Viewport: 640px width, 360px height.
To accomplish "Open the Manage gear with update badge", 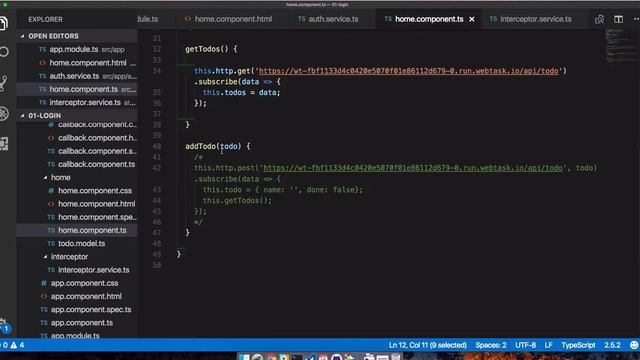I will click(x=5, y=325).
